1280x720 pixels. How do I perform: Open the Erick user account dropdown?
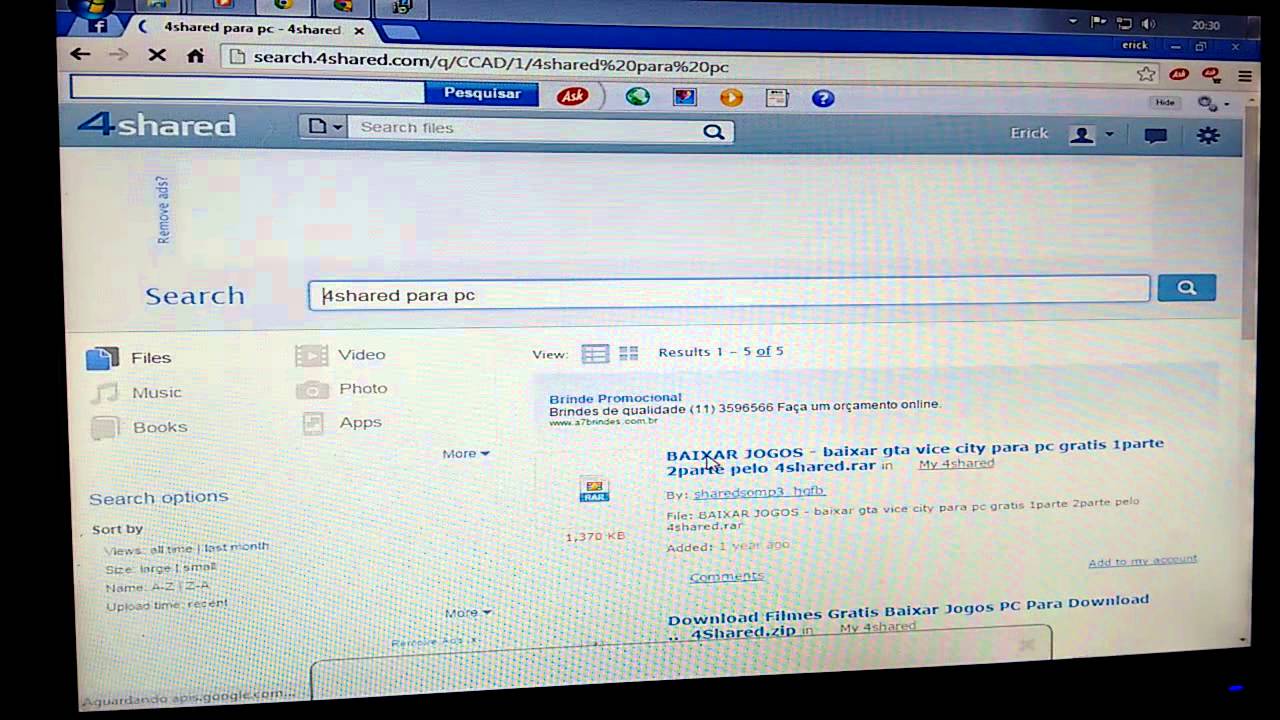point(1090,135)
